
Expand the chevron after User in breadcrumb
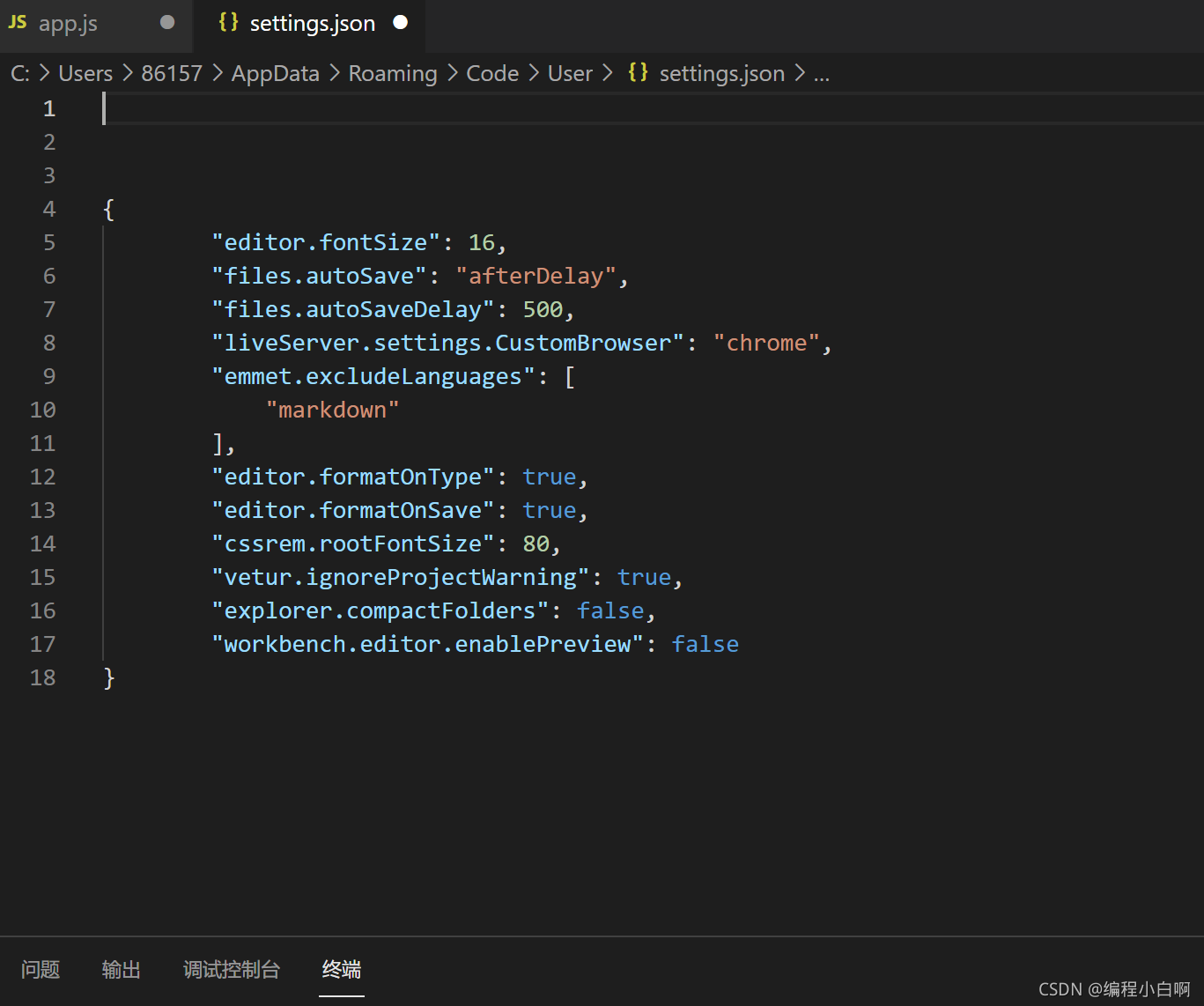pyautogui.click(x=607, y=73)
